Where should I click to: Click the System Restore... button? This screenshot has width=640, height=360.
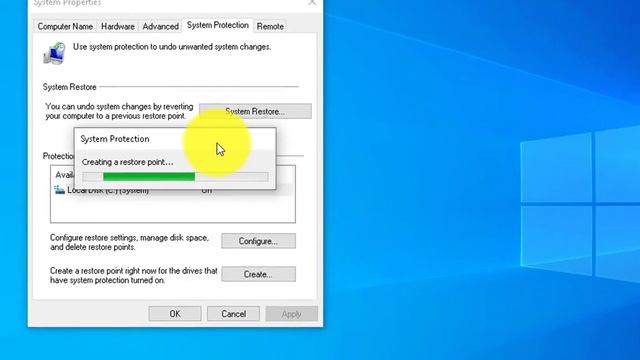pos(255,111)
